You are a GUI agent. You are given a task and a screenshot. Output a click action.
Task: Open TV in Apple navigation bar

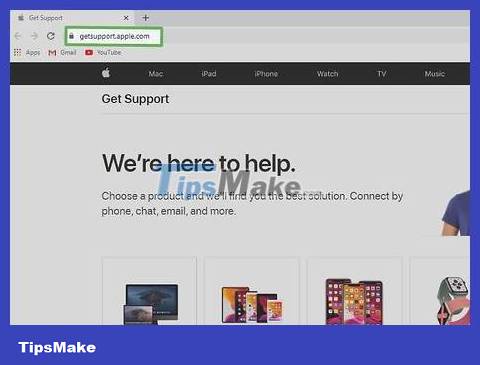coord(382,74)
